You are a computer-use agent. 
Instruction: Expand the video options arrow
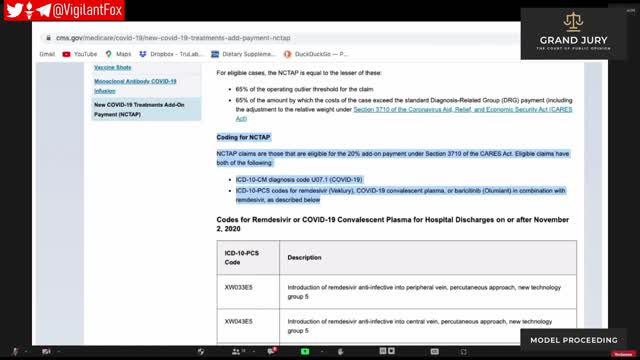point(58,351)
